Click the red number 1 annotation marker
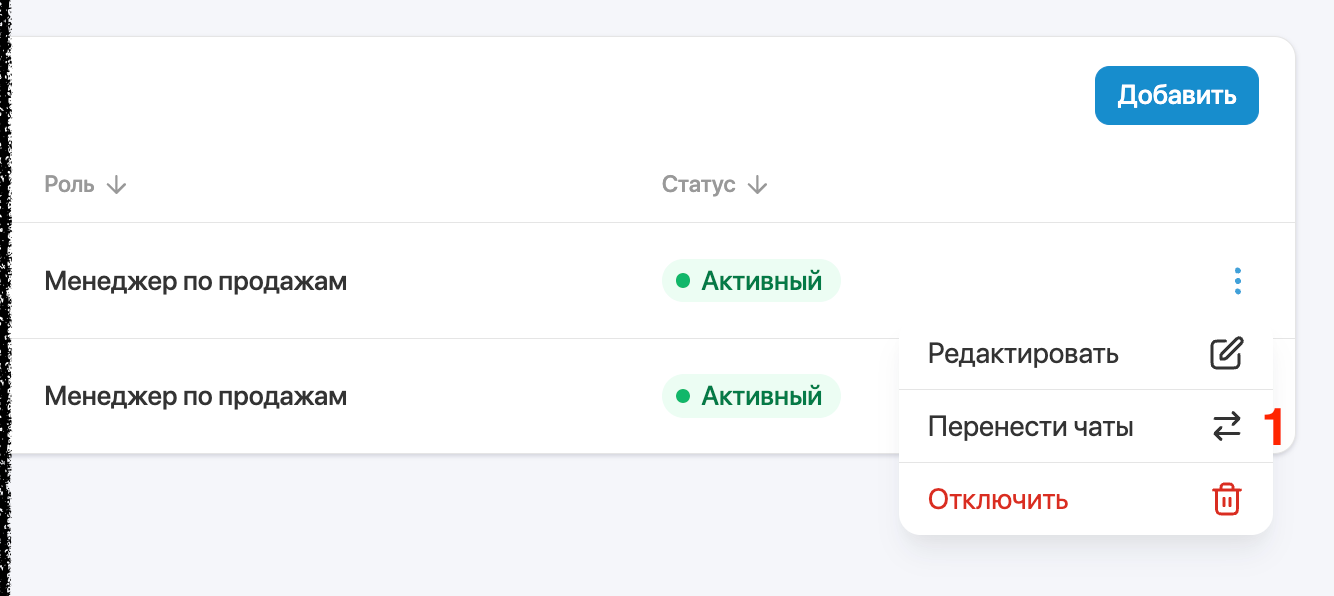The image size is (1334, 596). click(x=1274, y=427)
